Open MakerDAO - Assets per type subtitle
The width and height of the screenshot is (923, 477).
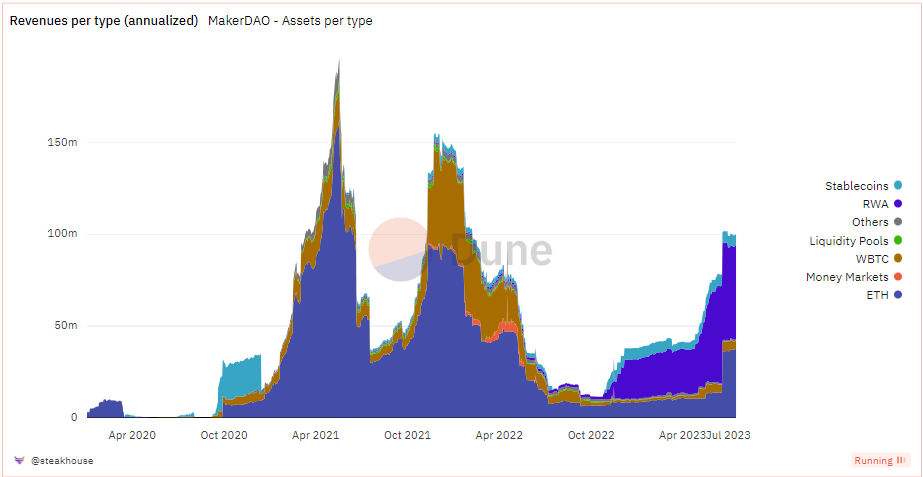[x=290, y=21]
